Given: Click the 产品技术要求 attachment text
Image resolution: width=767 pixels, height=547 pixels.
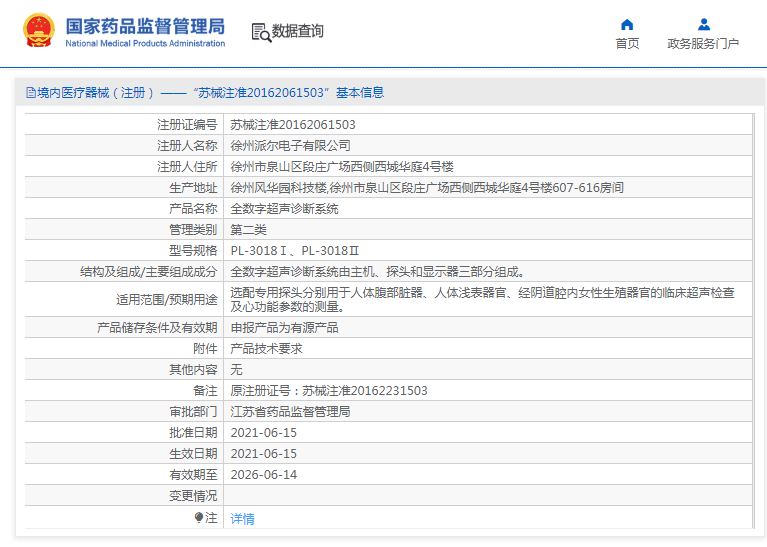Looking at the screenshot, I should (x=267, y=349).
